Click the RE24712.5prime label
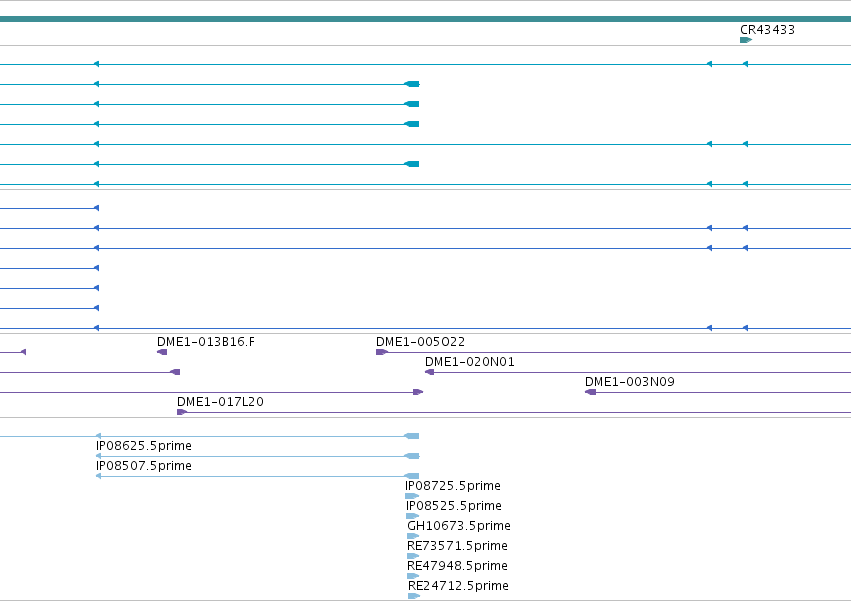851x601 pixels. 459,586
